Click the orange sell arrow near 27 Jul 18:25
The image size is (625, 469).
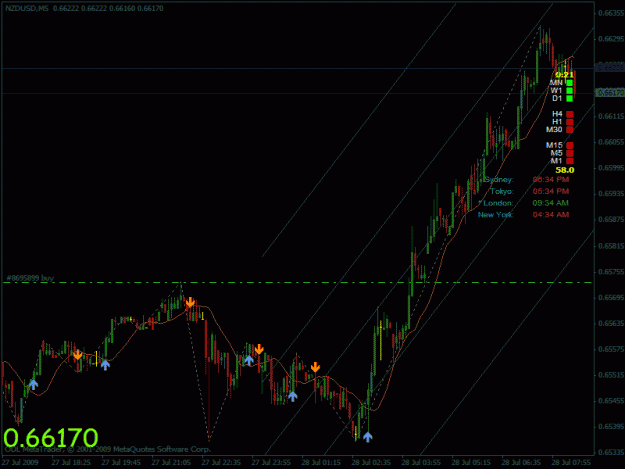78,355
